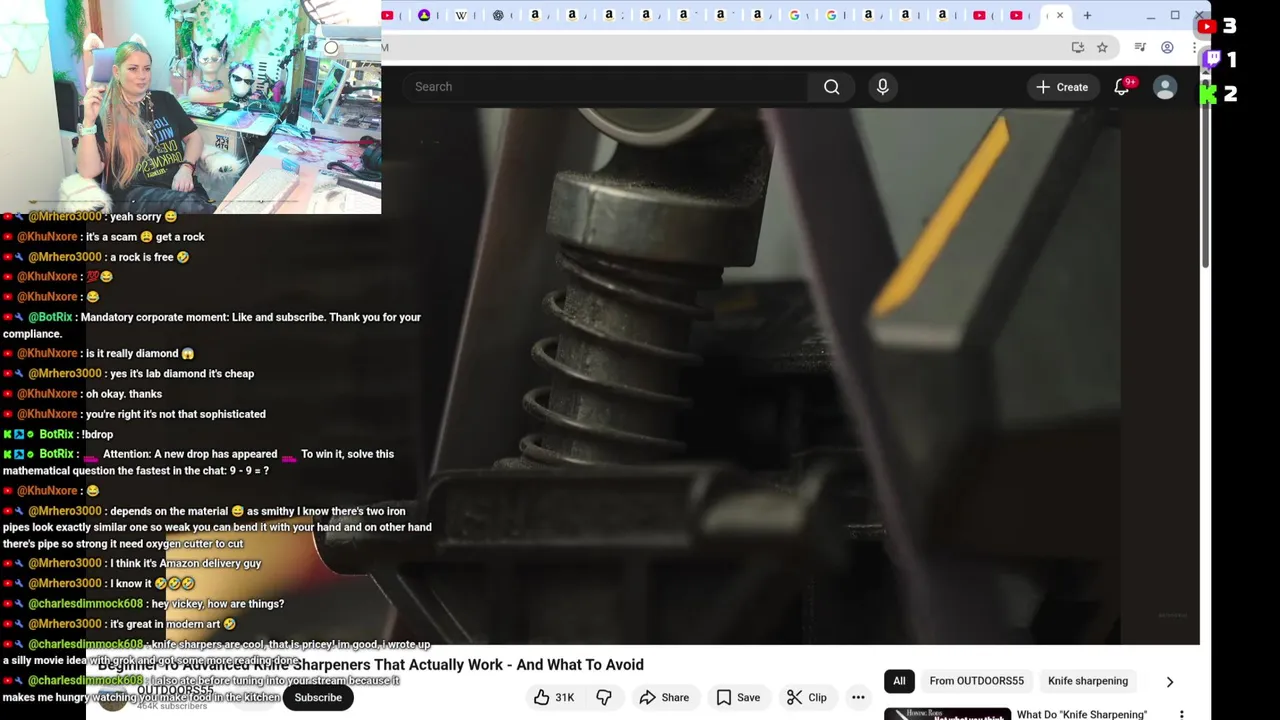This screenshot has width=1280, height=720.
Task: Focus the YouTube Search field
Action: pos(605,87)
